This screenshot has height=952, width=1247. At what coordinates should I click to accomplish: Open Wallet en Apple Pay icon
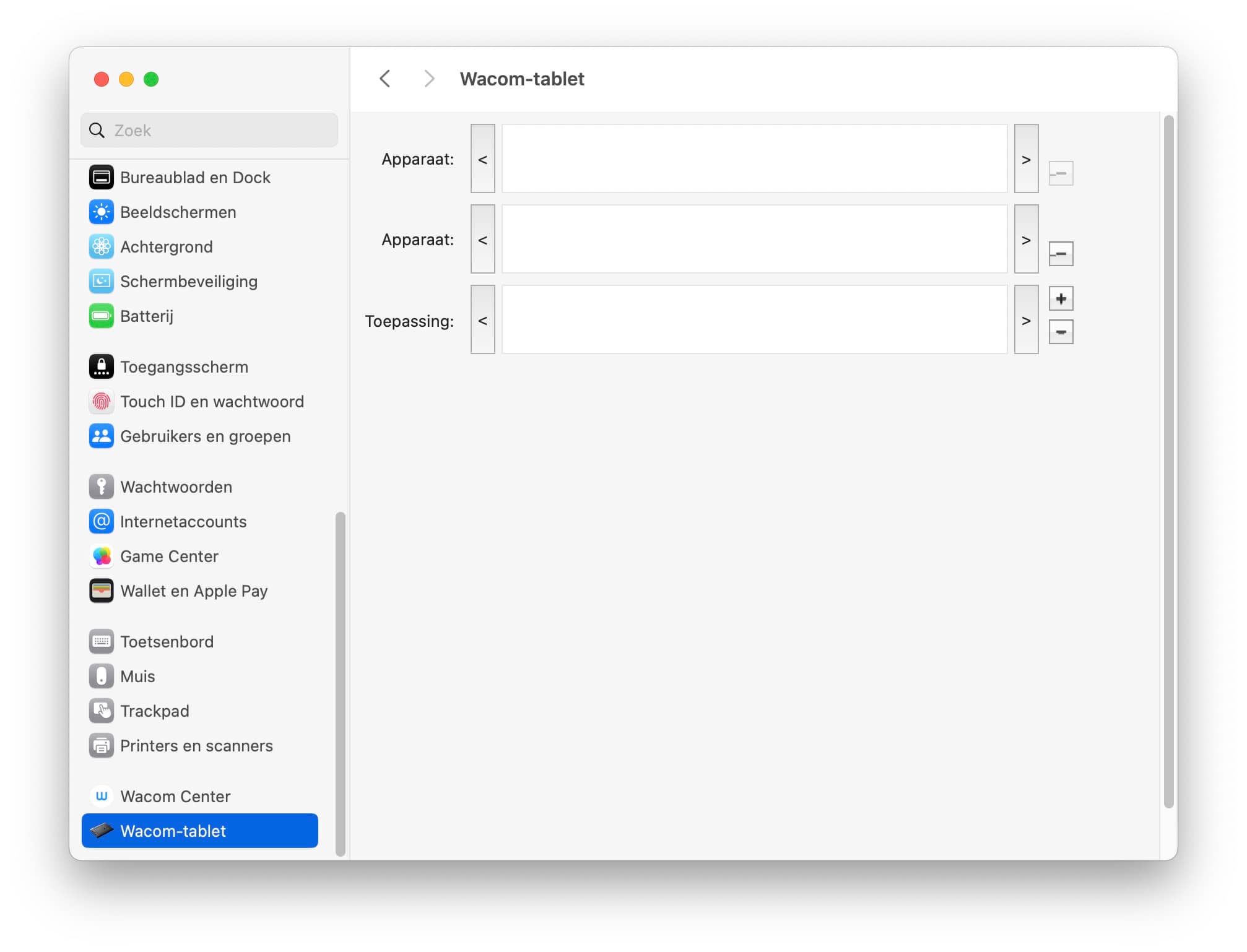point(102,591)
